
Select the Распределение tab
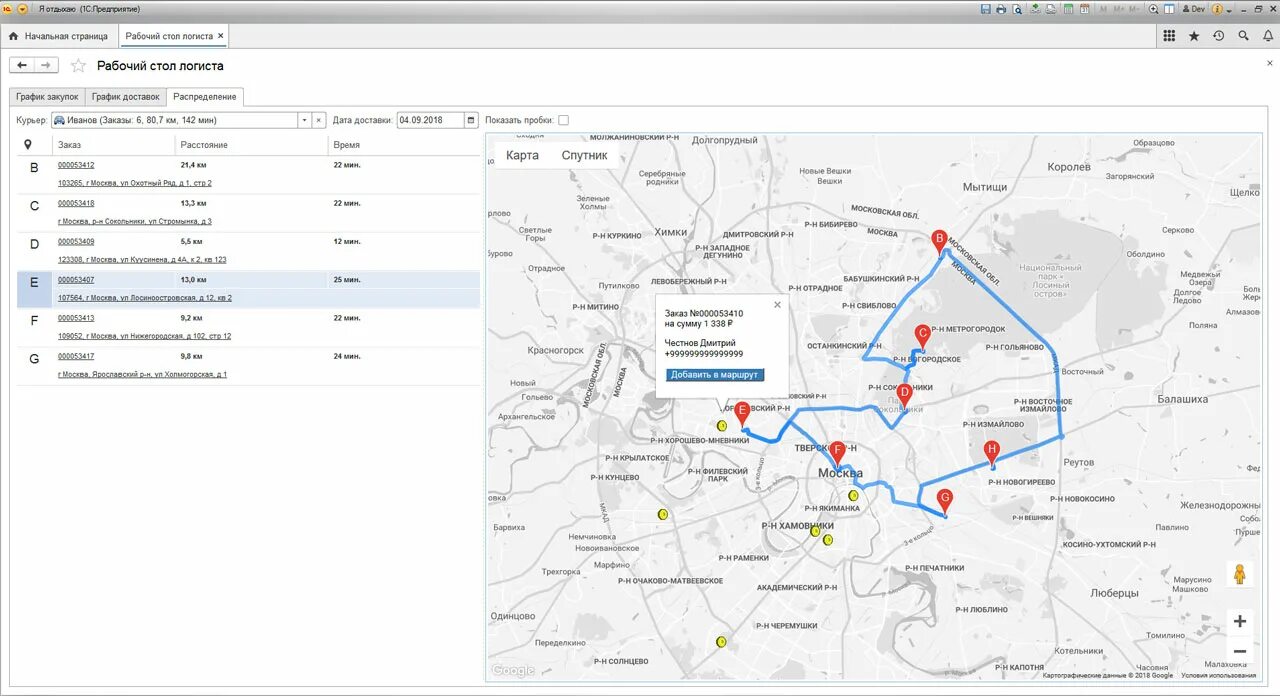pyautogui.click(x=205, y=97)
